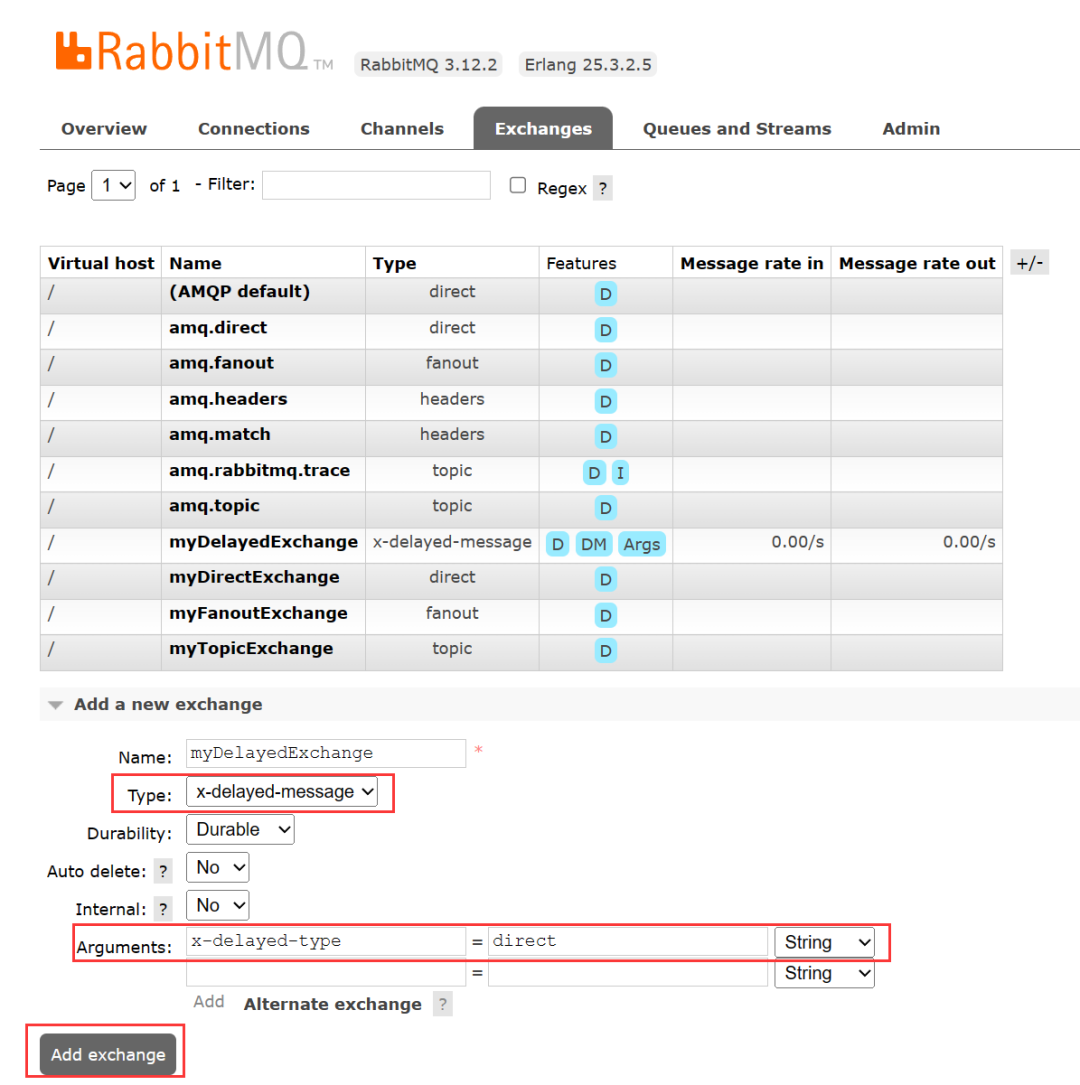Click the exchange Name input field
The height and width of the screenshot is (1085, 1080).
(326, 753)
